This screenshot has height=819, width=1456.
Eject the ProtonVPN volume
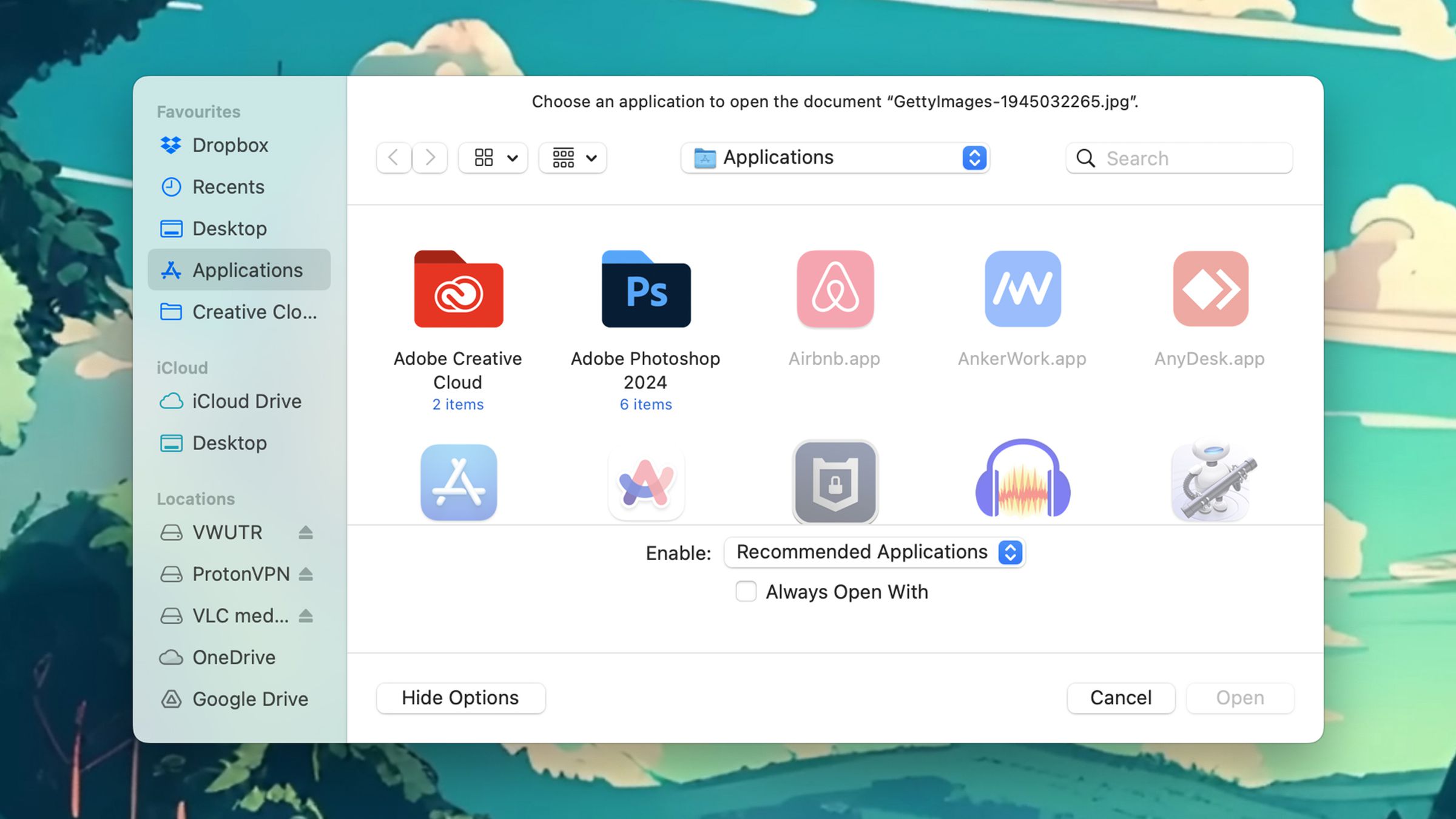pyautogui.click(x=306, y=573)
